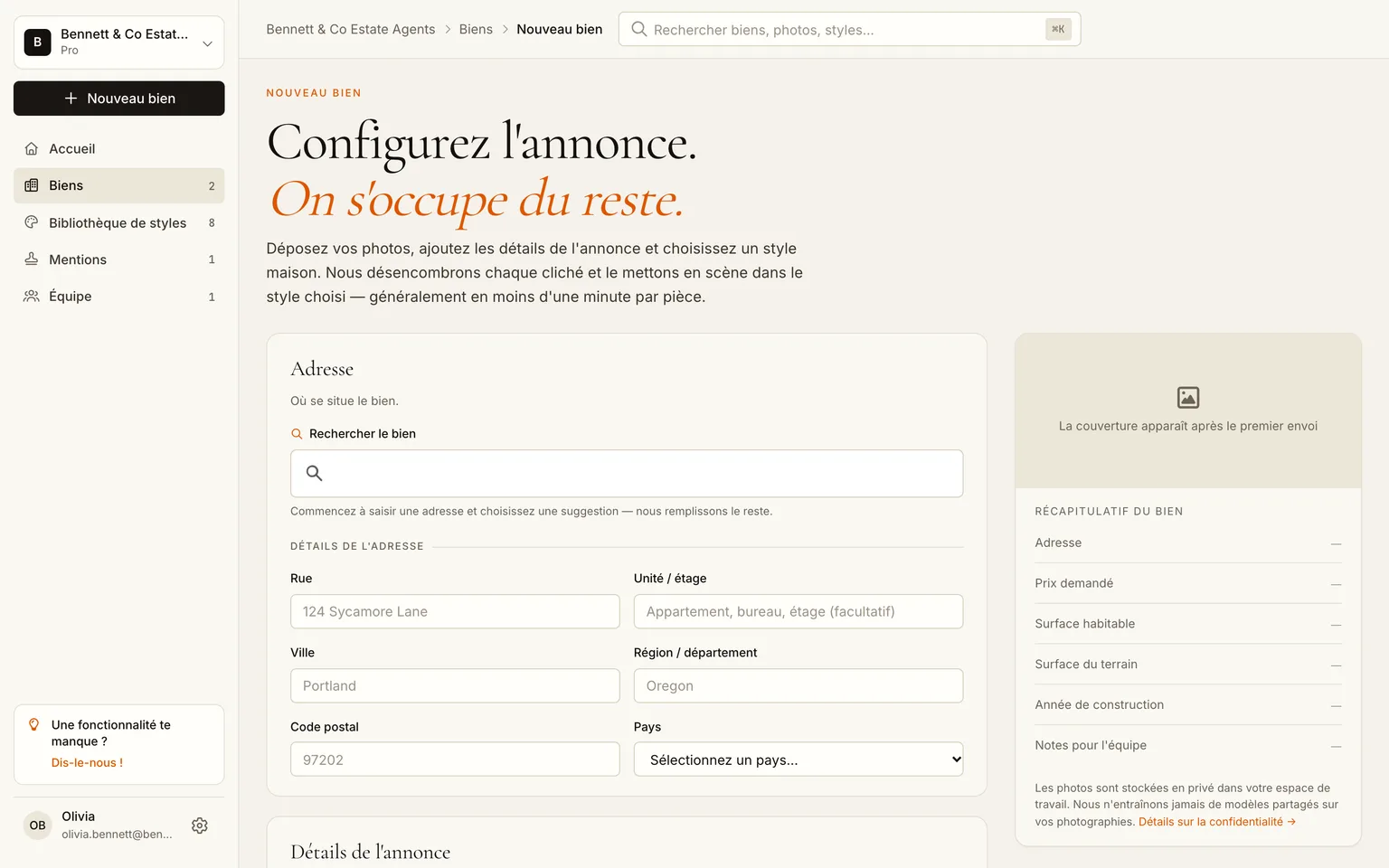Click the Bibliothèque de styles palette icon

tap(32, 222)
